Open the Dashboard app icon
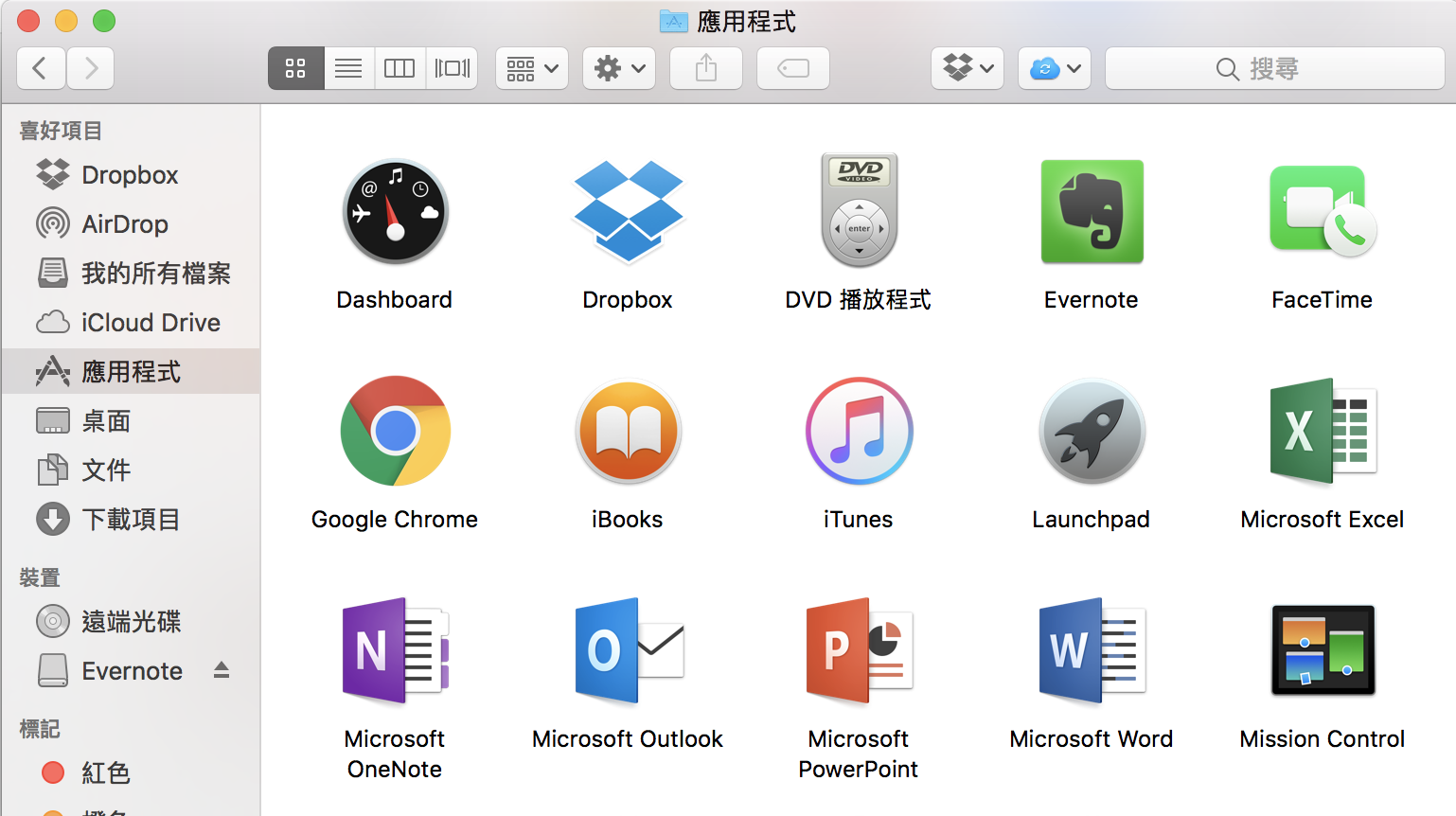 (395, 212)
